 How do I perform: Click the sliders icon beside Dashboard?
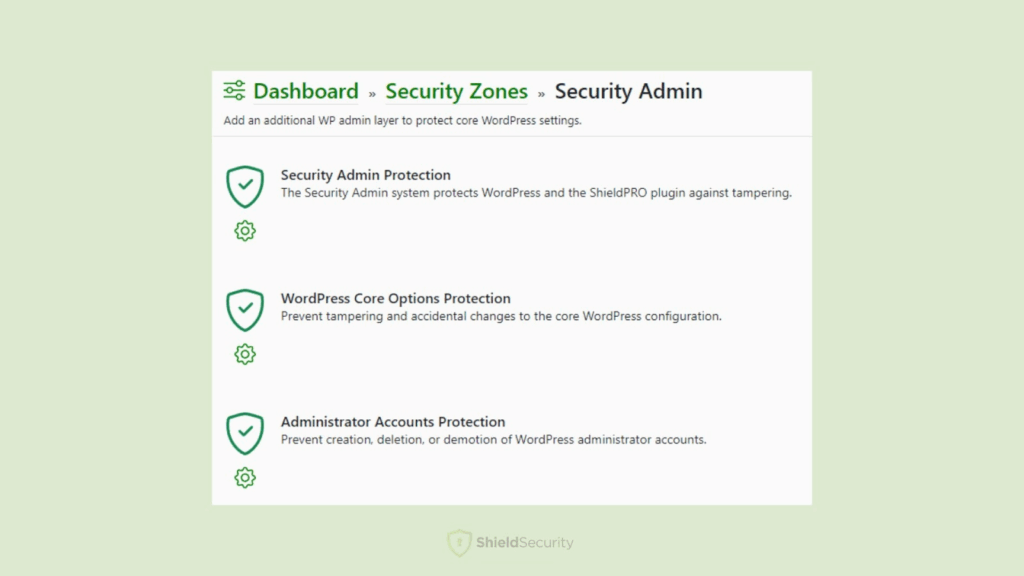point(234,91)
